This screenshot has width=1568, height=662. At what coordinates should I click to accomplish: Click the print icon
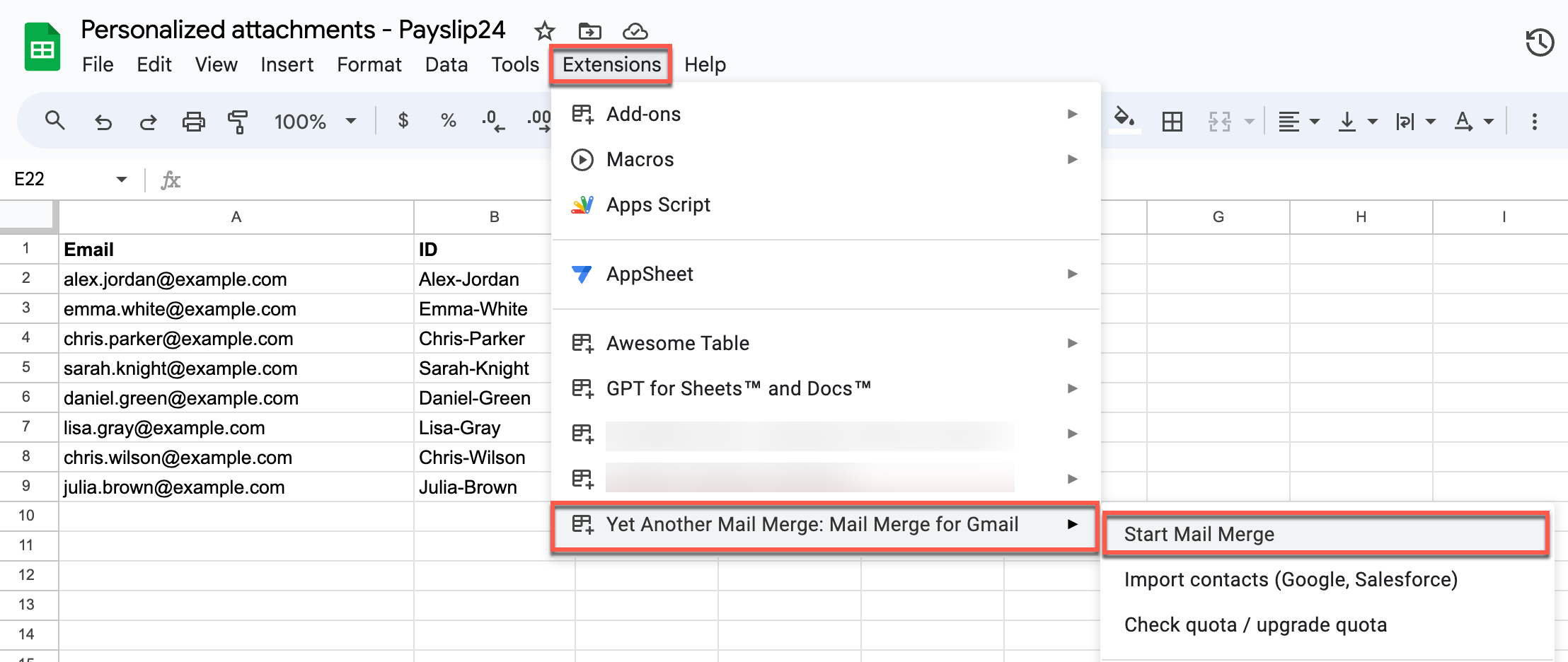193,122
